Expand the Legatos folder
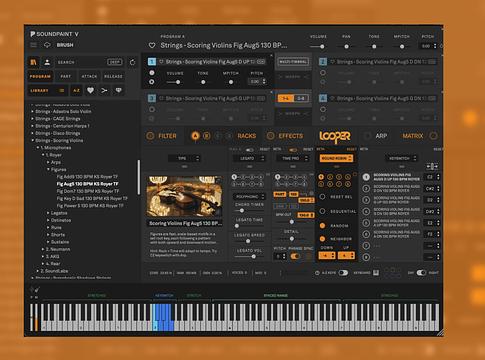 click(48, 213)
